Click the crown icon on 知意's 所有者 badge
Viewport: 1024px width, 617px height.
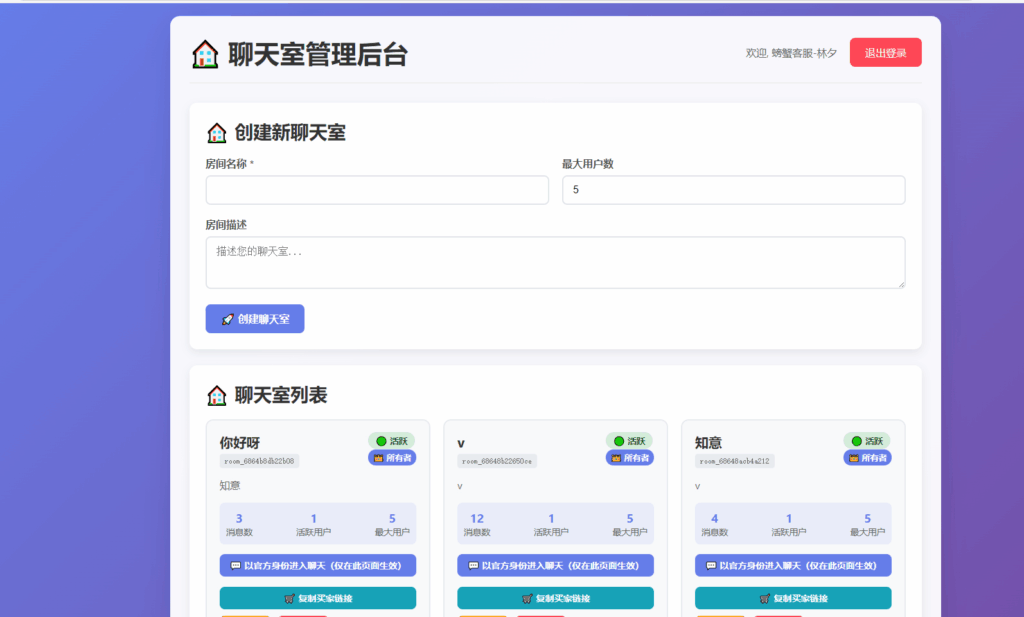click(x=853, y=458)
